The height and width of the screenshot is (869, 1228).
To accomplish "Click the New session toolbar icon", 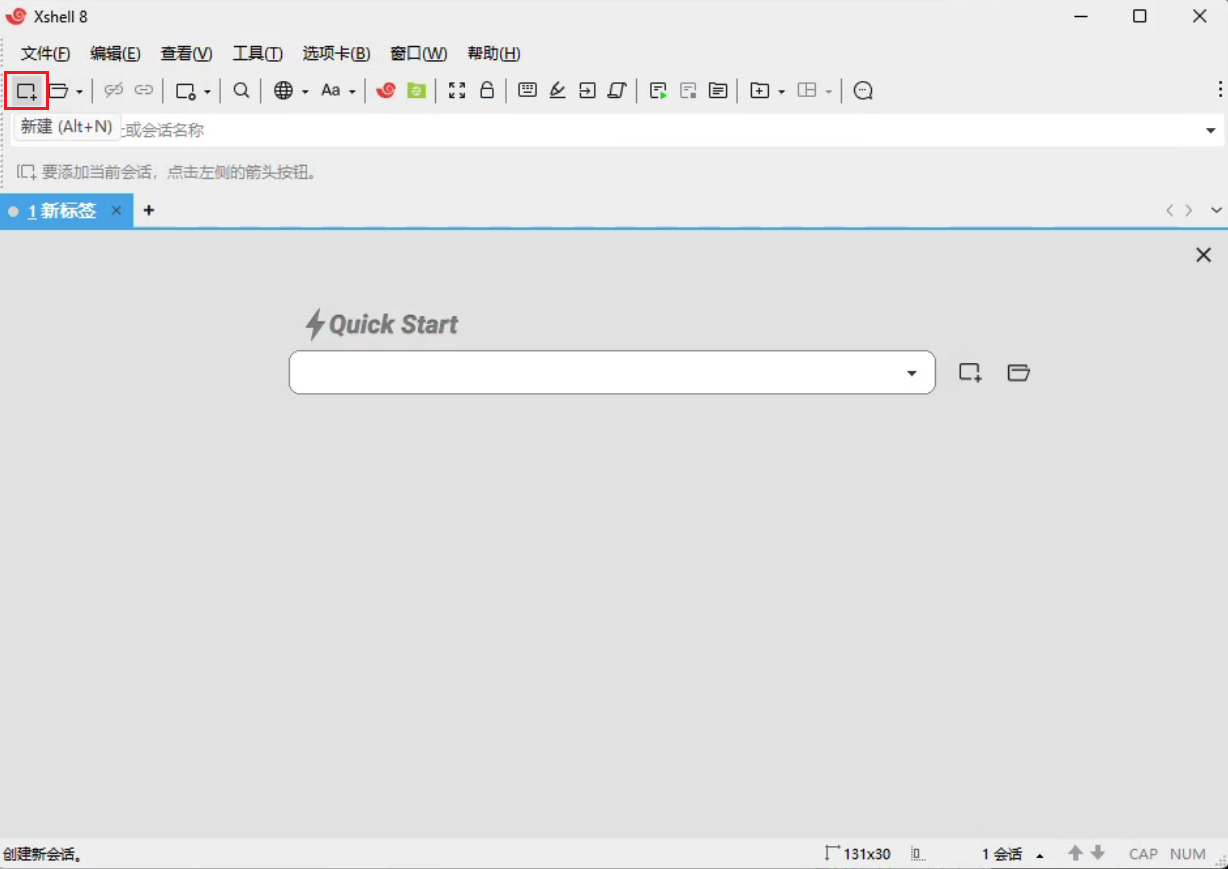I will point(26,91).
